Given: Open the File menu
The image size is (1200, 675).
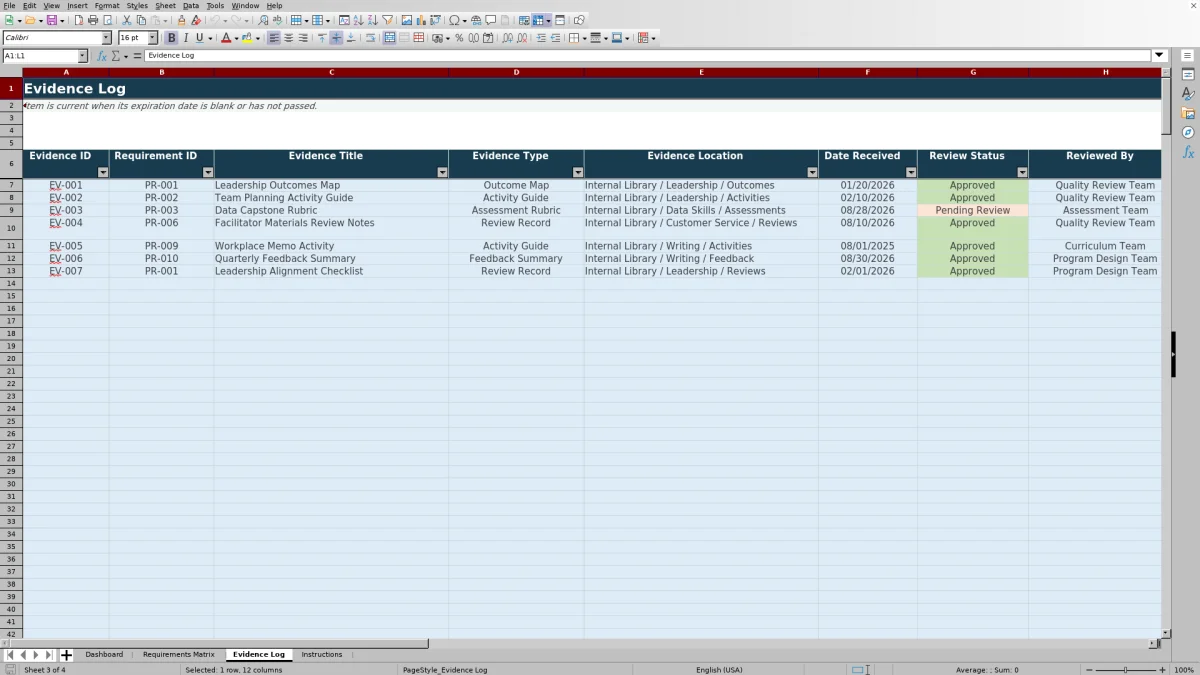Looking at the screenshot, I should [x=9, y=6].
